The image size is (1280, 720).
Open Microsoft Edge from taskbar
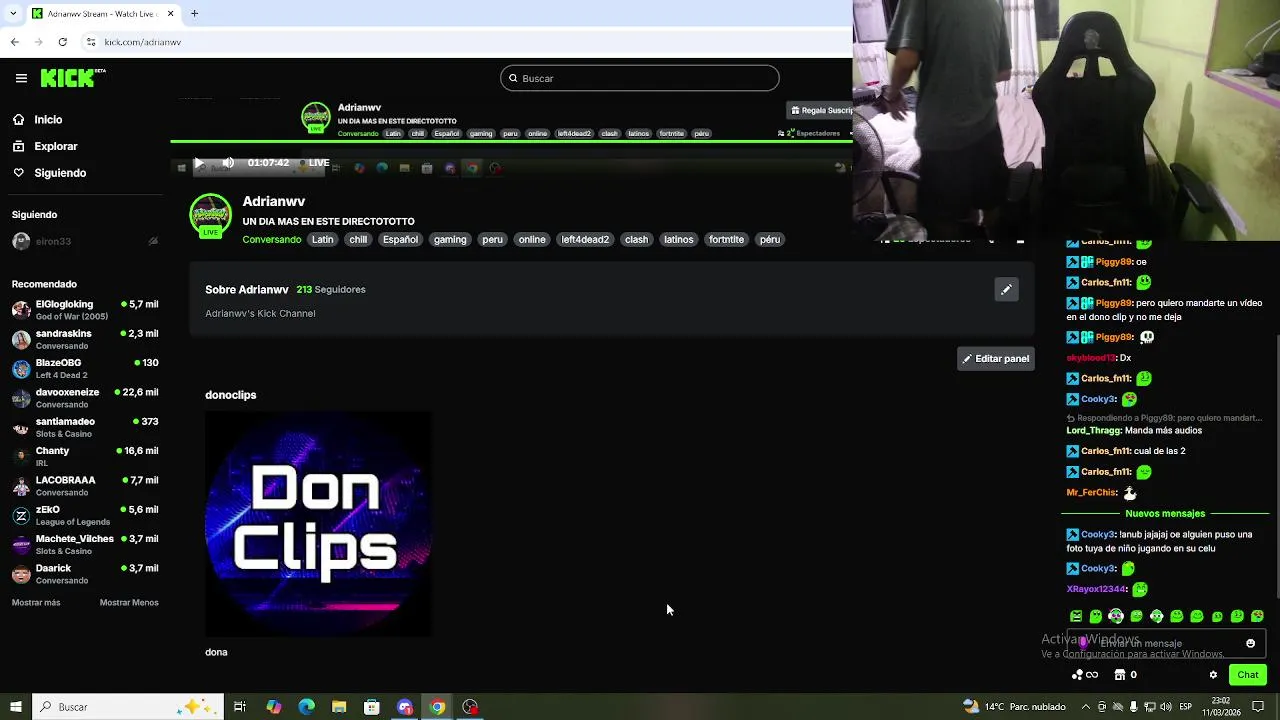(306, 707)
